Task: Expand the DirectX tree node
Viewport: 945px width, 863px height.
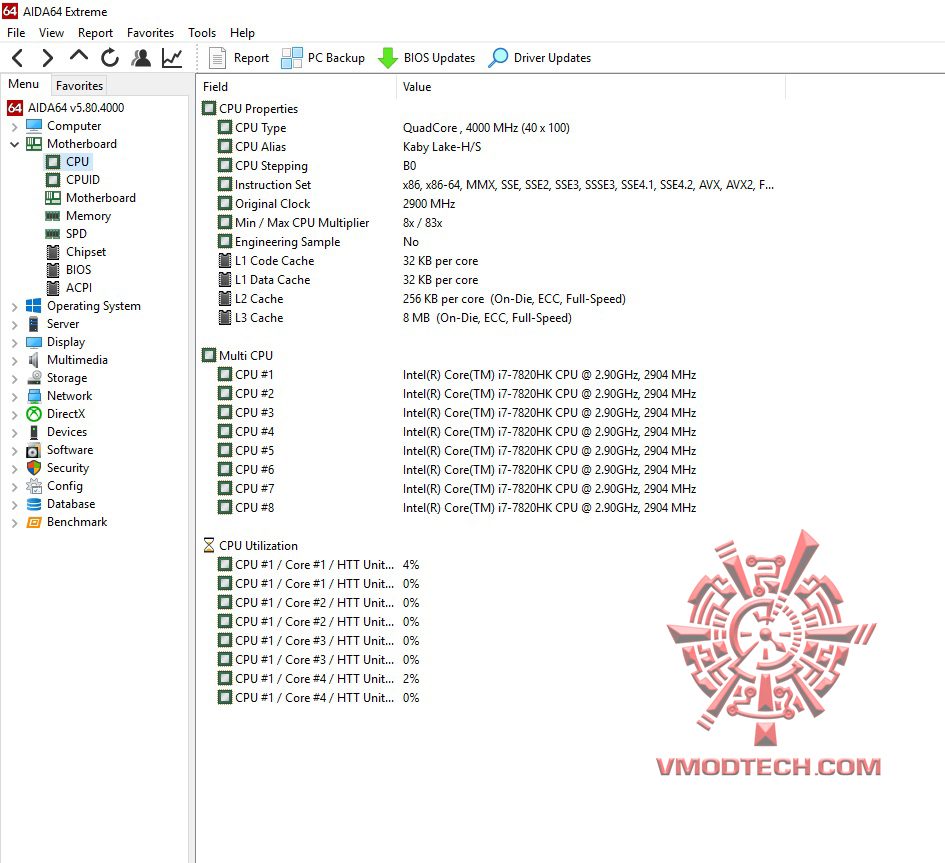Action: tap(14, 415)
